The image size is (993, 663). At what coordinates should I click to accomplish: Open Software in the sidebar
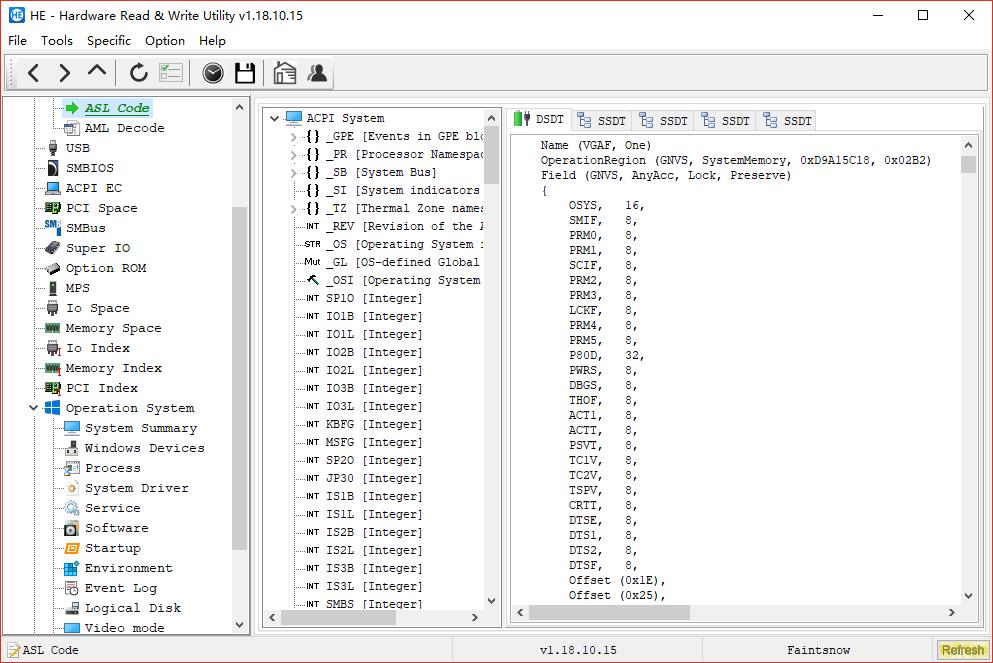point(117,528)
